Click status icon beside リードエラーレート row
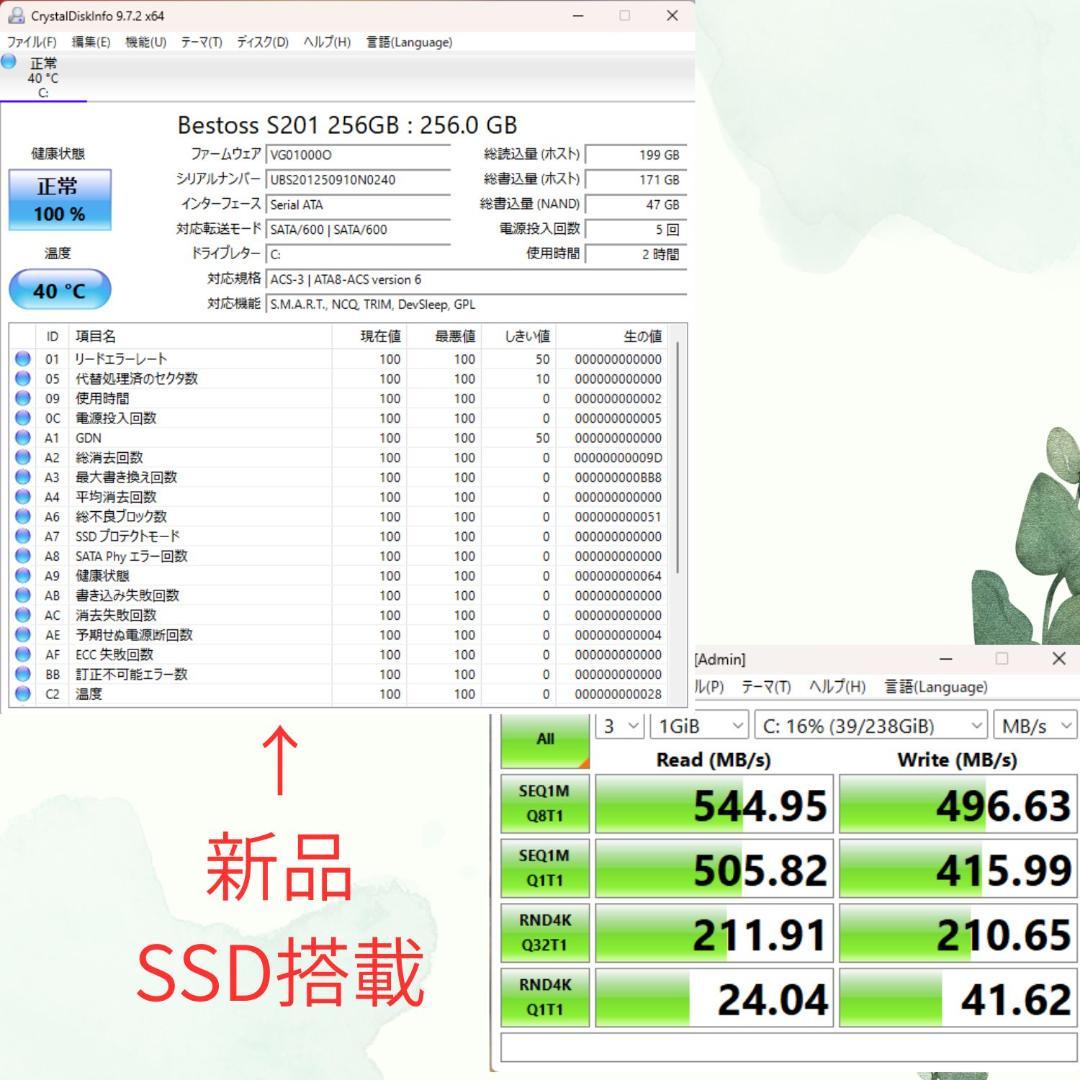This screenshot has width=1080, height=1080. pyautogui.click(x=22, y=359)
